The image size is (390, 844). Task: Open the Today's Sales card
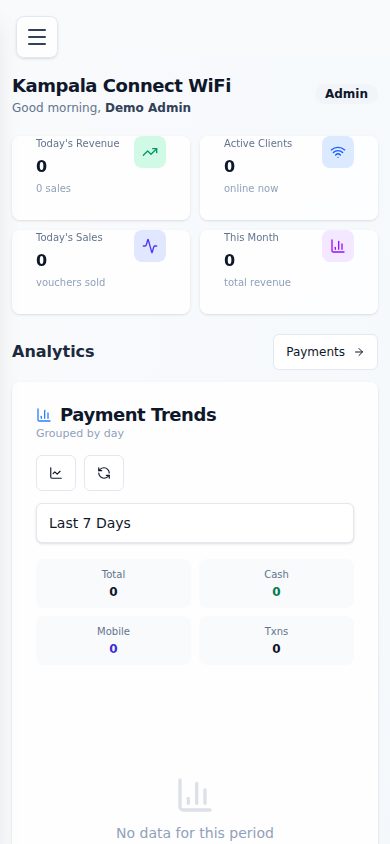point(101,272)
